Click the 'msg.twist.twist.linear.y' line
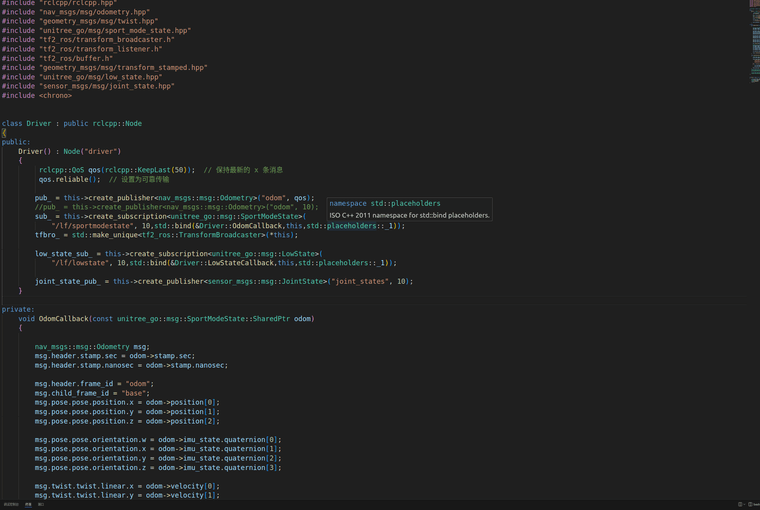Image resolution: width=760 pixels, height=510 pixels. 127,496
